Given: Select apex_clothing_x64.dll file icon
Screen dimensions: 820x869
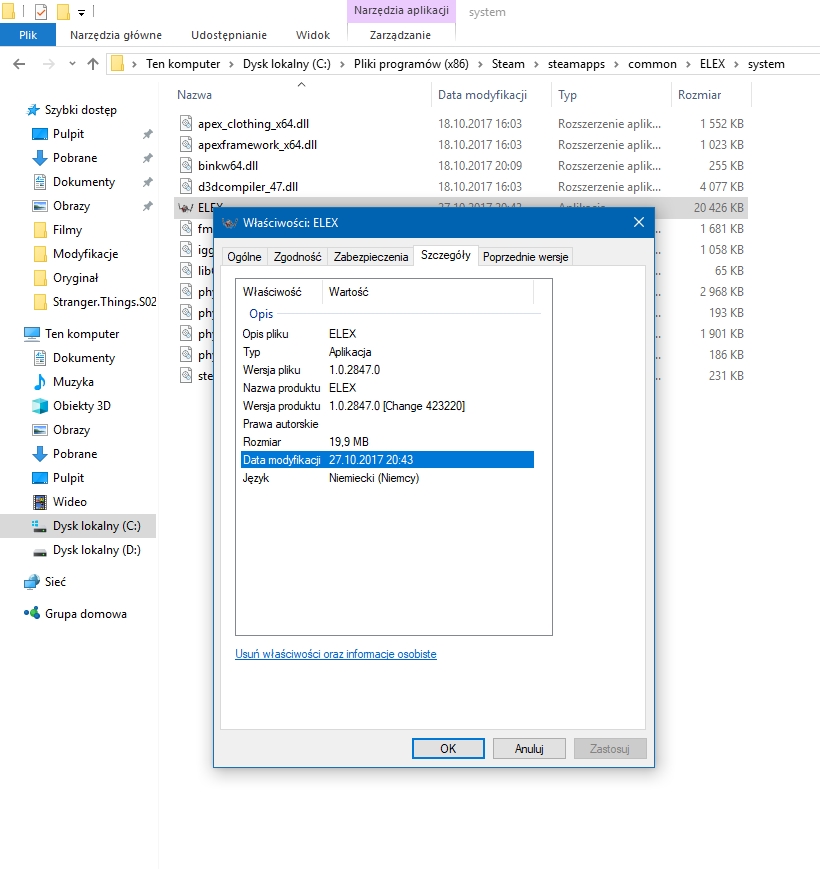Looking at the screenshot, I should (x=186, y=124).
